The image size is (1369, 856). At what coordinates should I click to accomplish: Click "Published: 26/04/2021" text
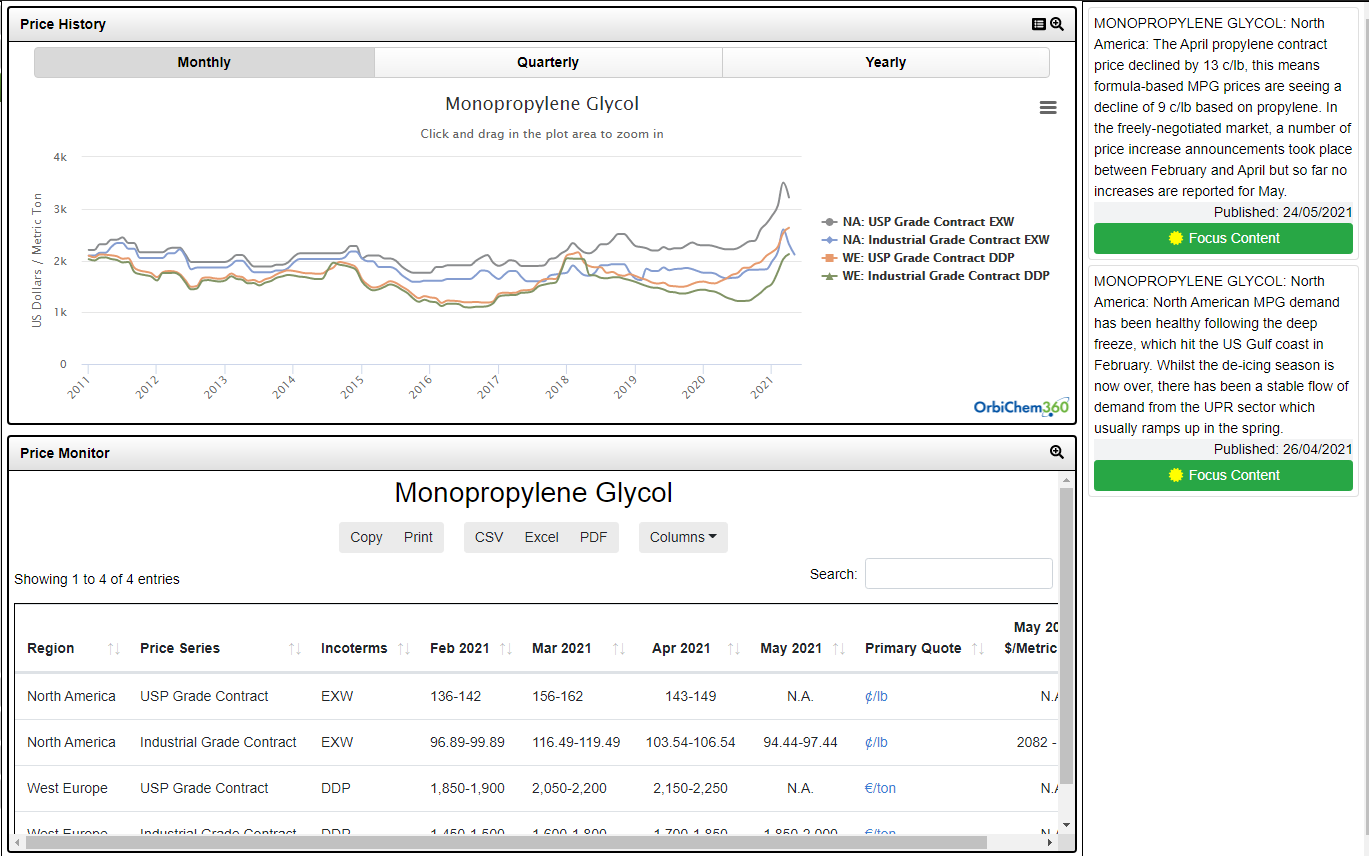pos(1283,449)
